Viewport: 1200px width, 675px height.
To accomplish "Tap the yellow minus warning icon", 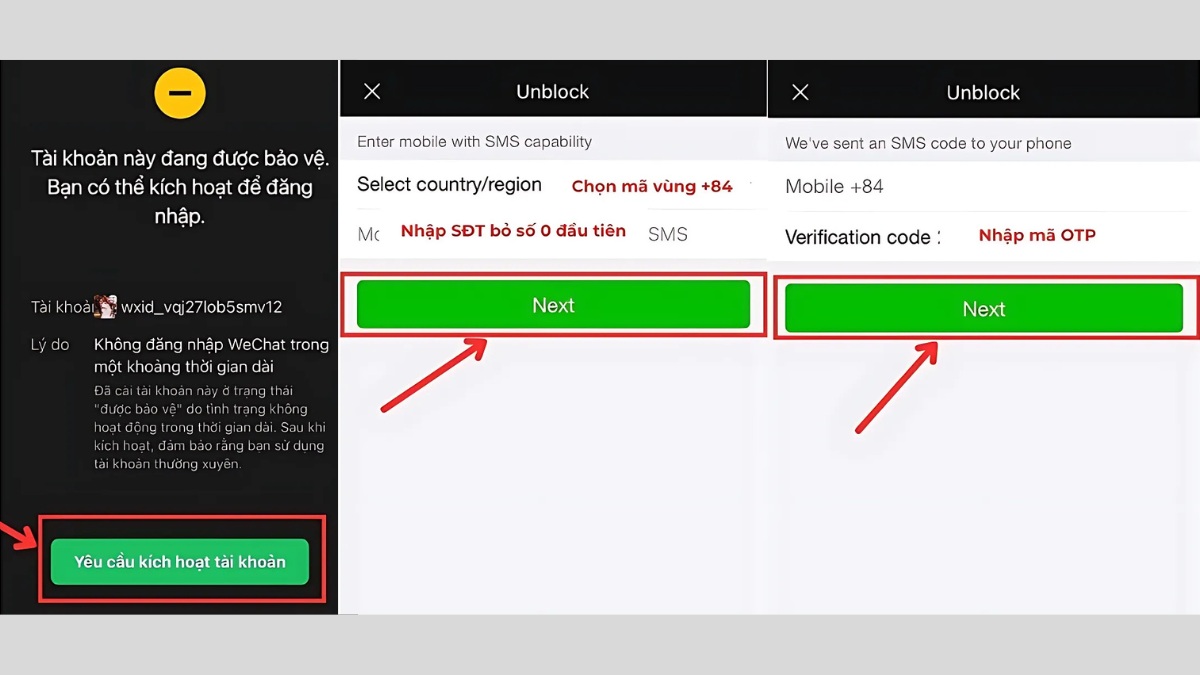I will pos(180,94).
